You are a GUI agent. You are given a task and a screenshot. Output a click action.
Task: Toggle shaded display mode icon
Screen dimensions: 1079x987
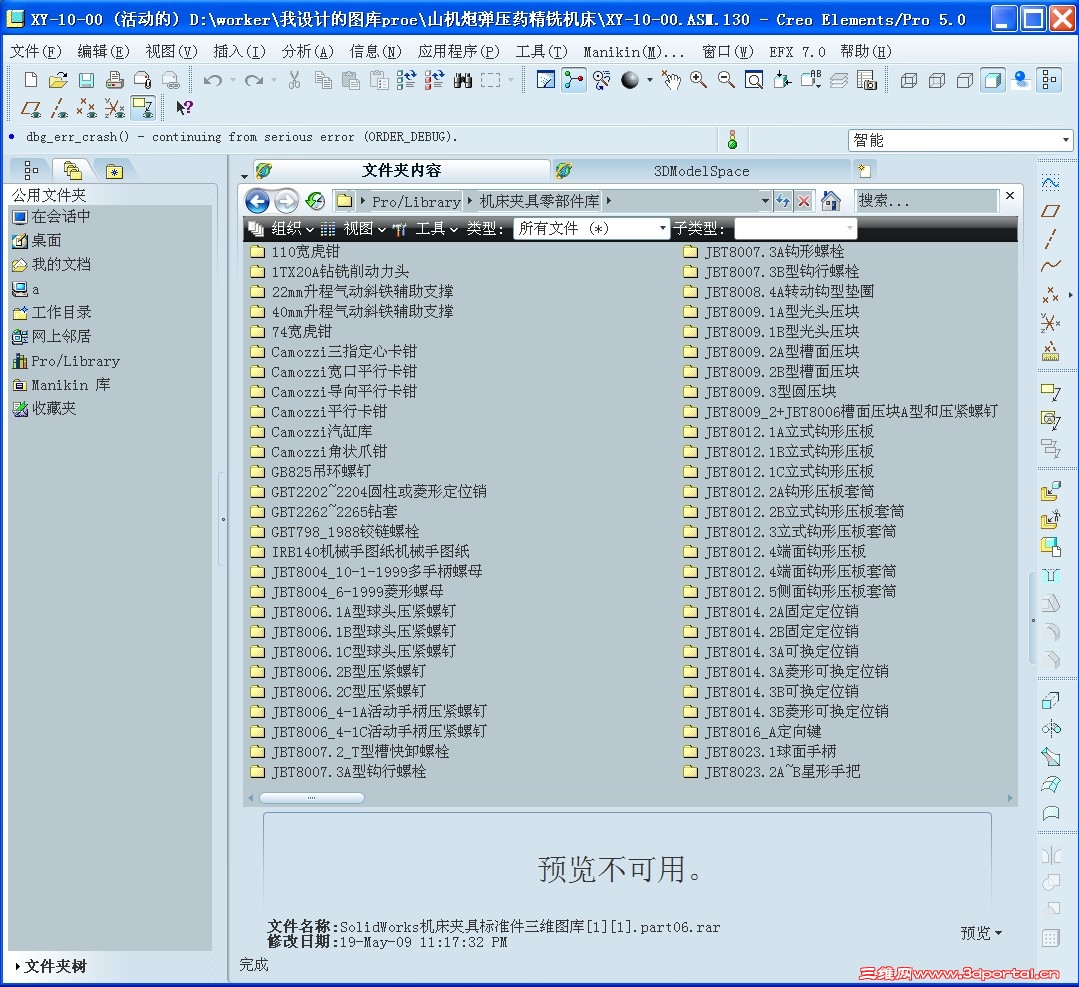992,81
